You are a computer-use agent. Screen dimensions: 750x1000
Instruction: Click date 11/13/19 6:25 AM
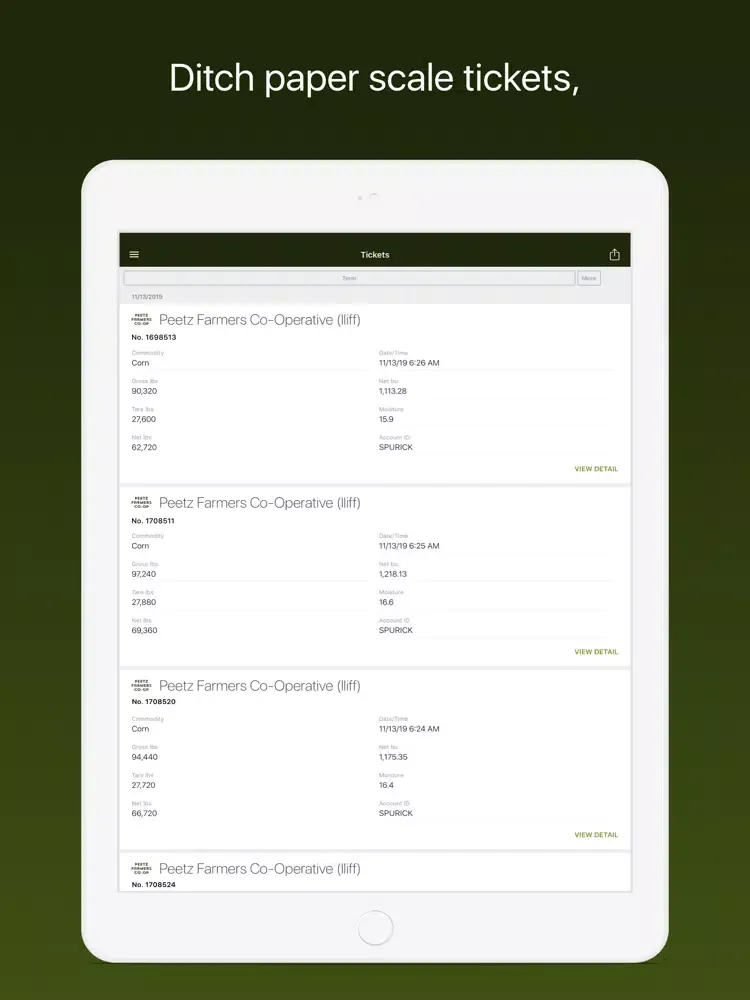(409, 546)
